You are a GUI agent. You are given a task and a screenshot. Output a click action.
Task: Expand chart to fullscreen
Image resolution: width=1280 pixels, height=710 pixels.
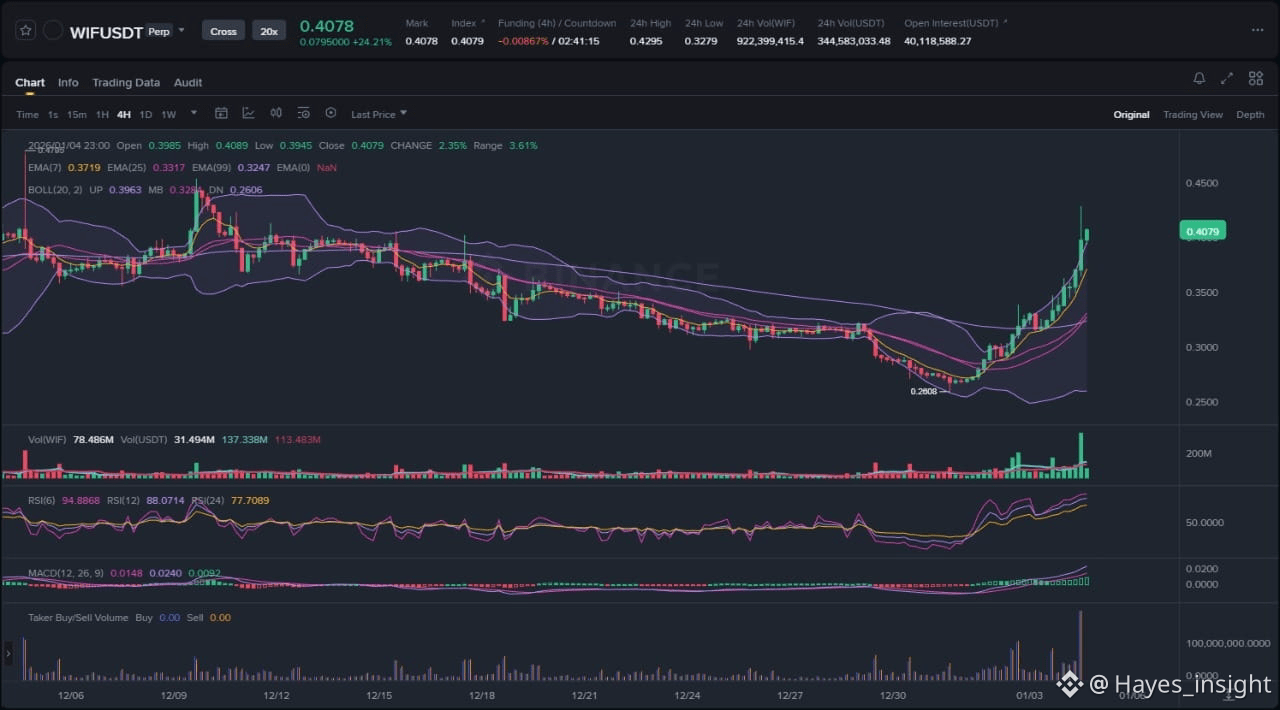coord(1227,78)
